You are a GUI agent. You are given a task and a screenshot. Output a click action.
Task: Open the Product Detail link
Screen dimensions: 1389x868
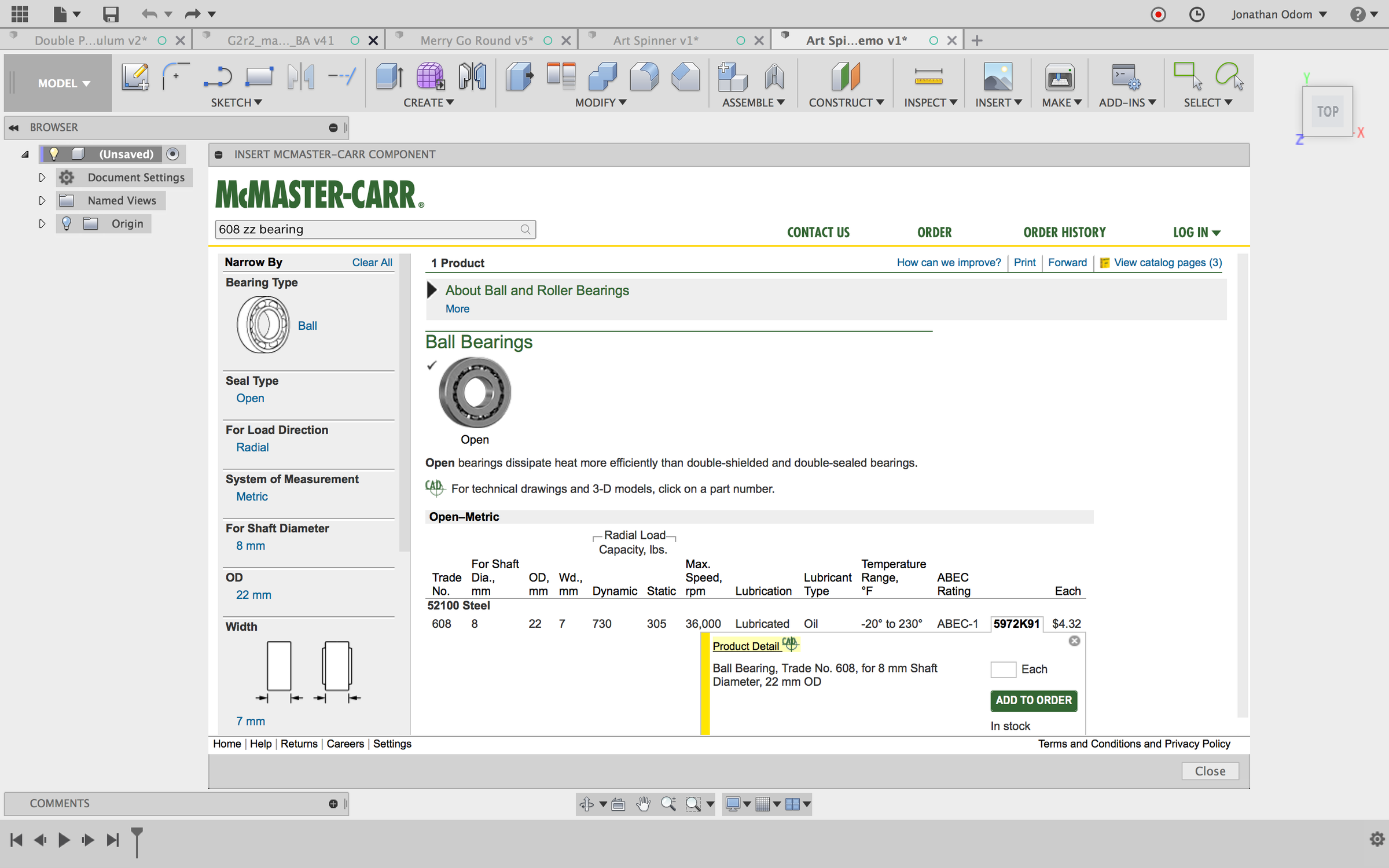(745, 646)
